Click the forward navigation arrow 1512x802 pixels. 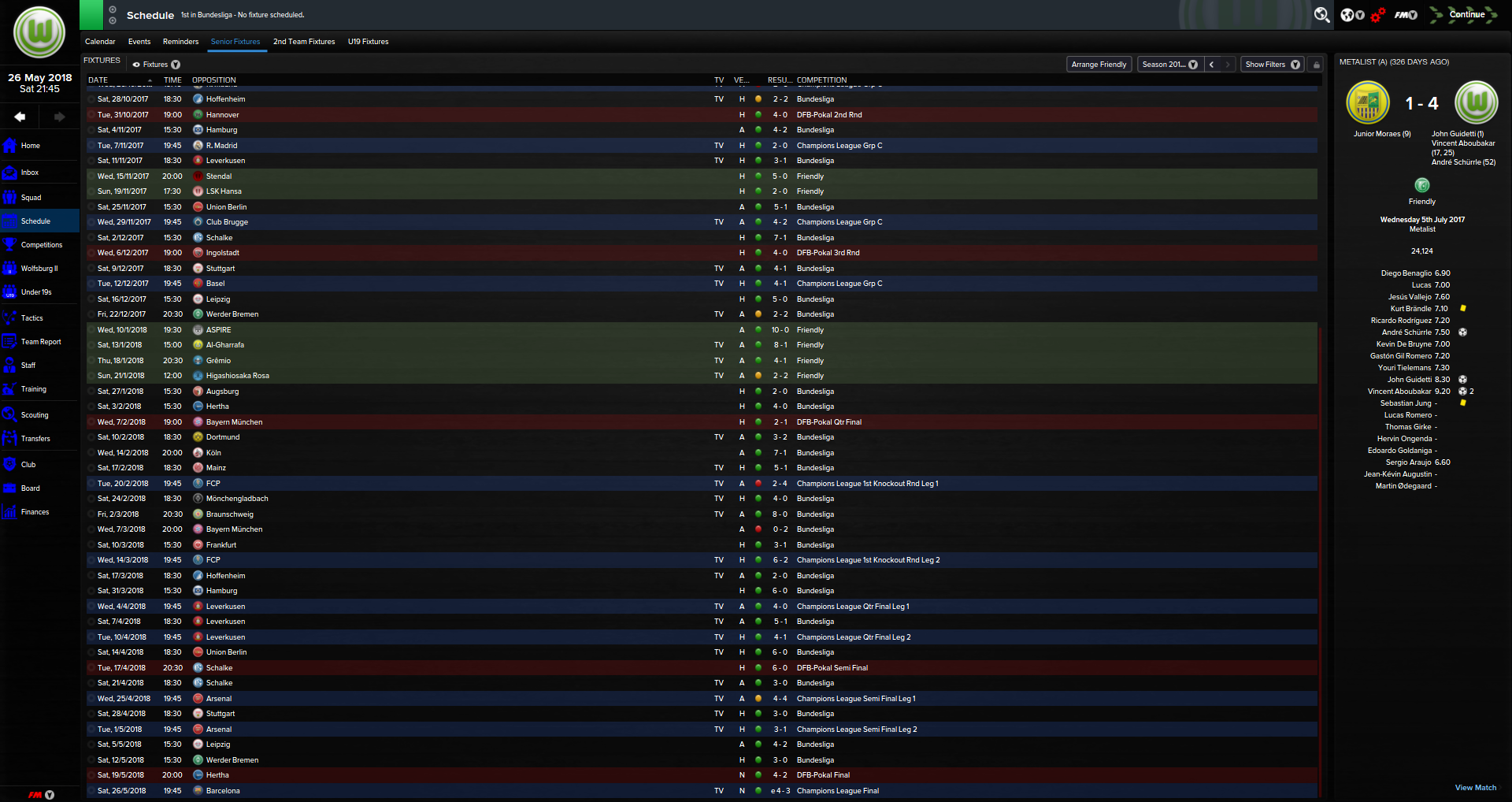(60, 117)
